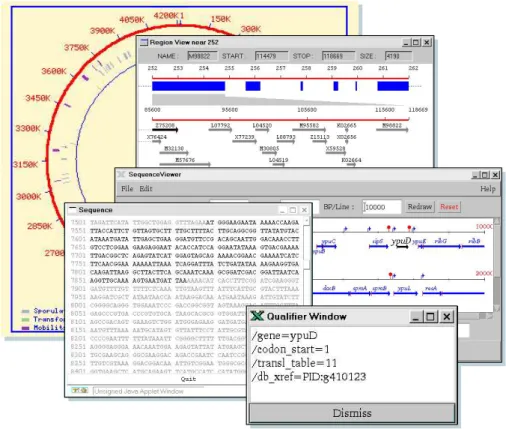Select the M95582 sequence arrow
The image size is (506, 429).
[309, 130]
